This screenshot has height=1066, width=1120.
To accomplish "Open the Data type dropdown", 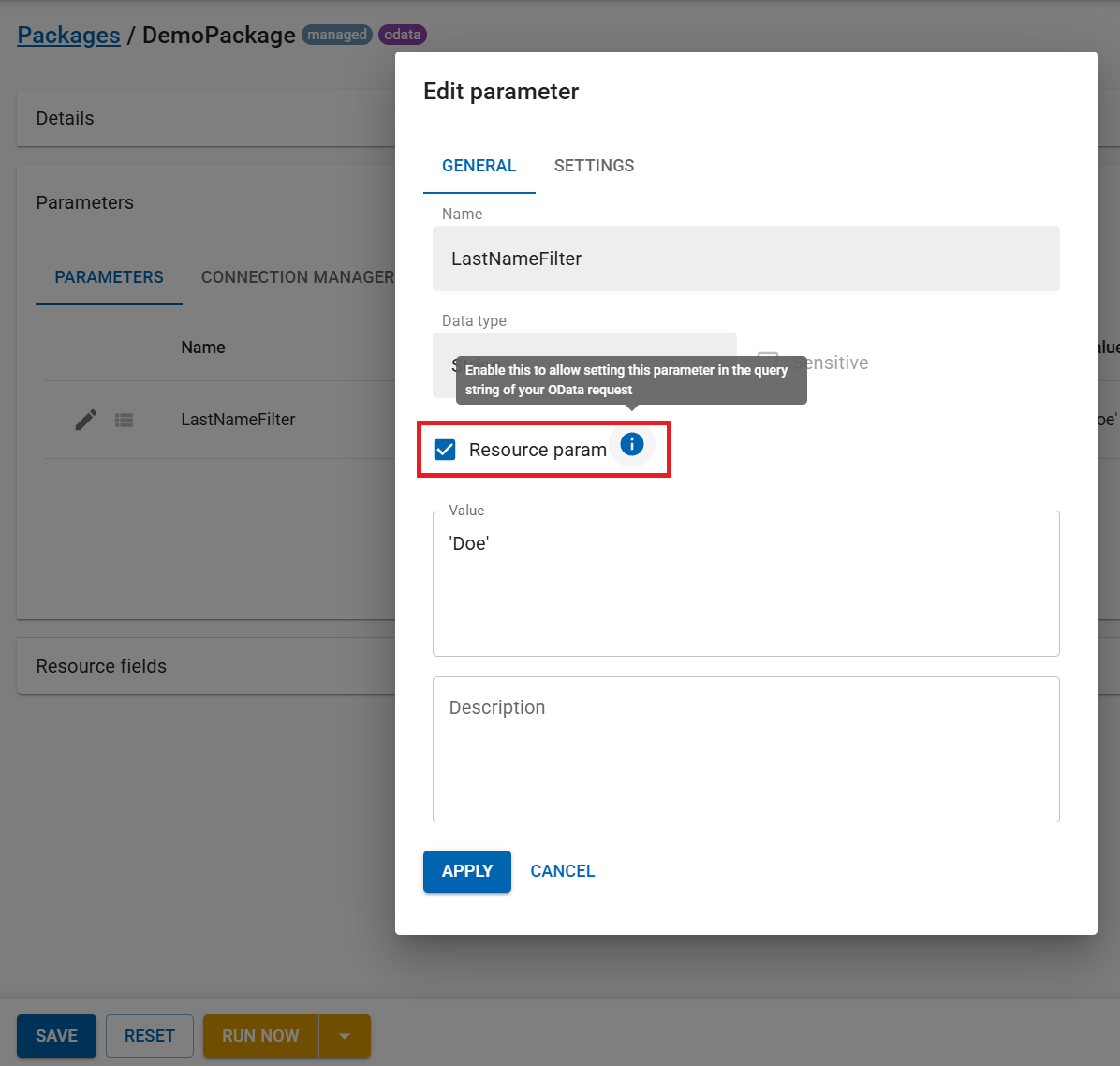I will click(x=584, y=364).
